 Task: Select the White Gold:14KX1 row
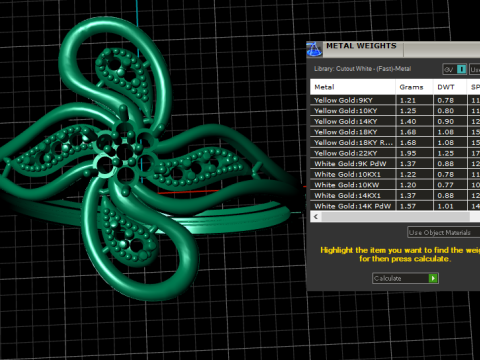click(x=395, y=196)
